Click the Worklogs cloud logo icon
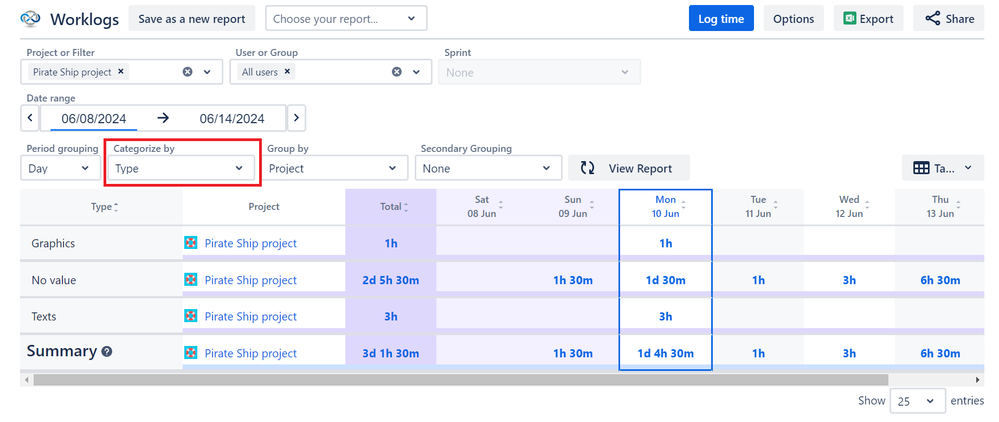Image resolution: width=999 pixels, height=422 pixels. [30, 18]
